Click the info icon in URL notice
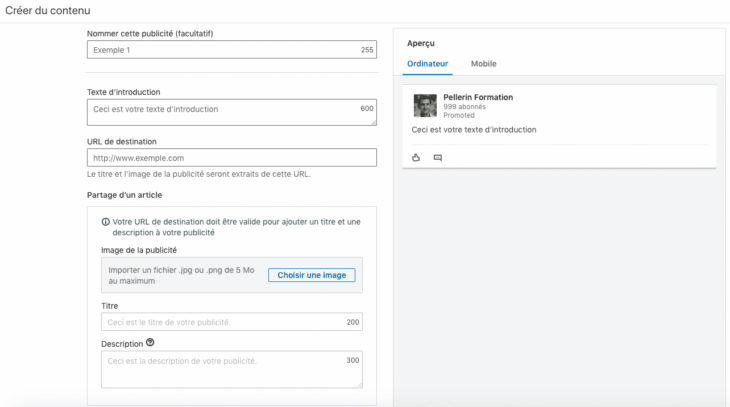This screenshot has height=407, width=730. click(106, 221)
